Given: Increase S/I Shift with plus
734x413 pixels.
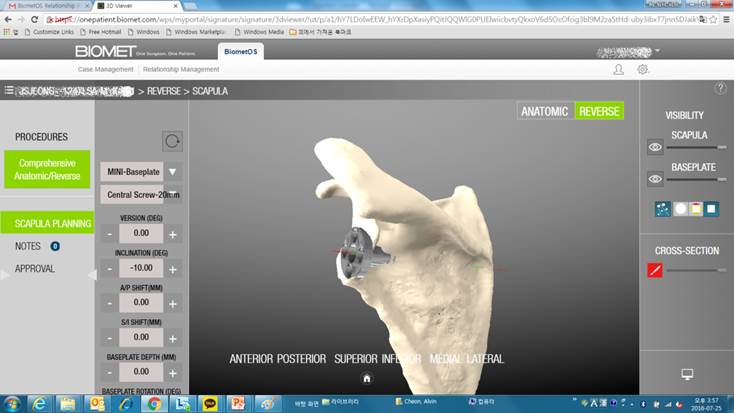Looking at the screenshot, I should tap(173, 338).
